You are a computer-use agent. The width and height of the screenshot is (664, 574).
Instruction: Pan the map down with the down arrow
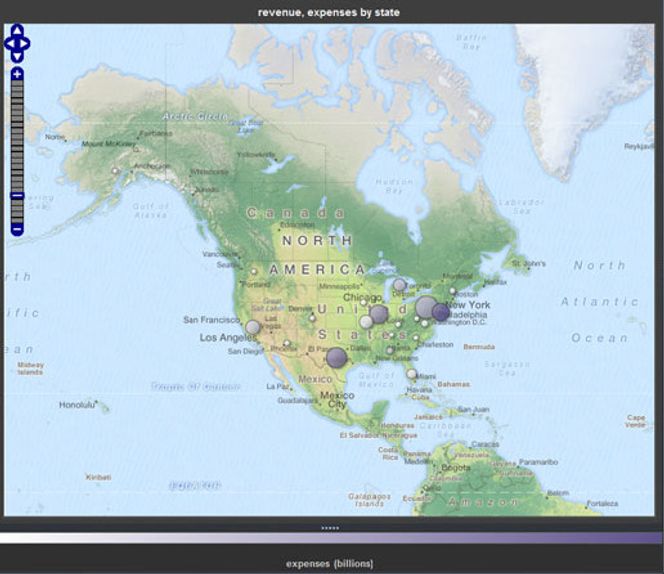click(x=17, y=56)
